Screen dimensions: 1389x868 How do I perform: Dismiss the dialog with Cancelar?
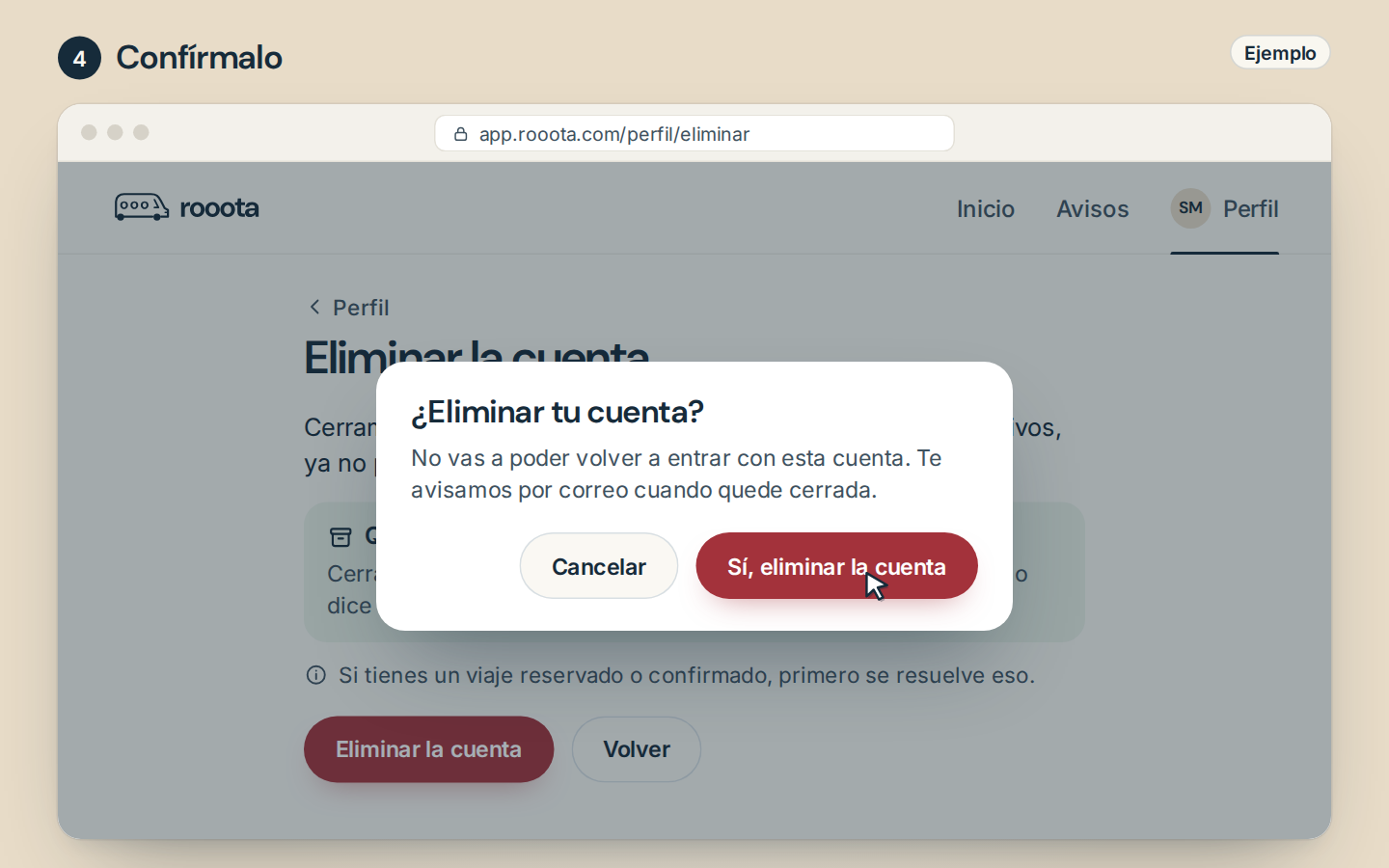(599, 566)
